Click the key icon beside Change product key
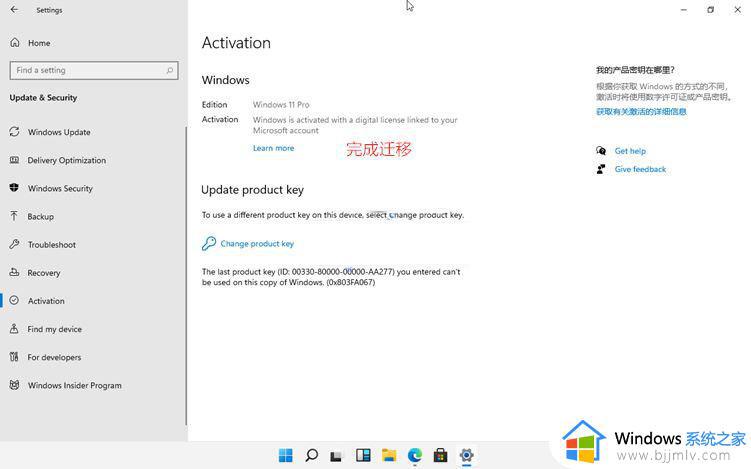 tap(209, 243)
